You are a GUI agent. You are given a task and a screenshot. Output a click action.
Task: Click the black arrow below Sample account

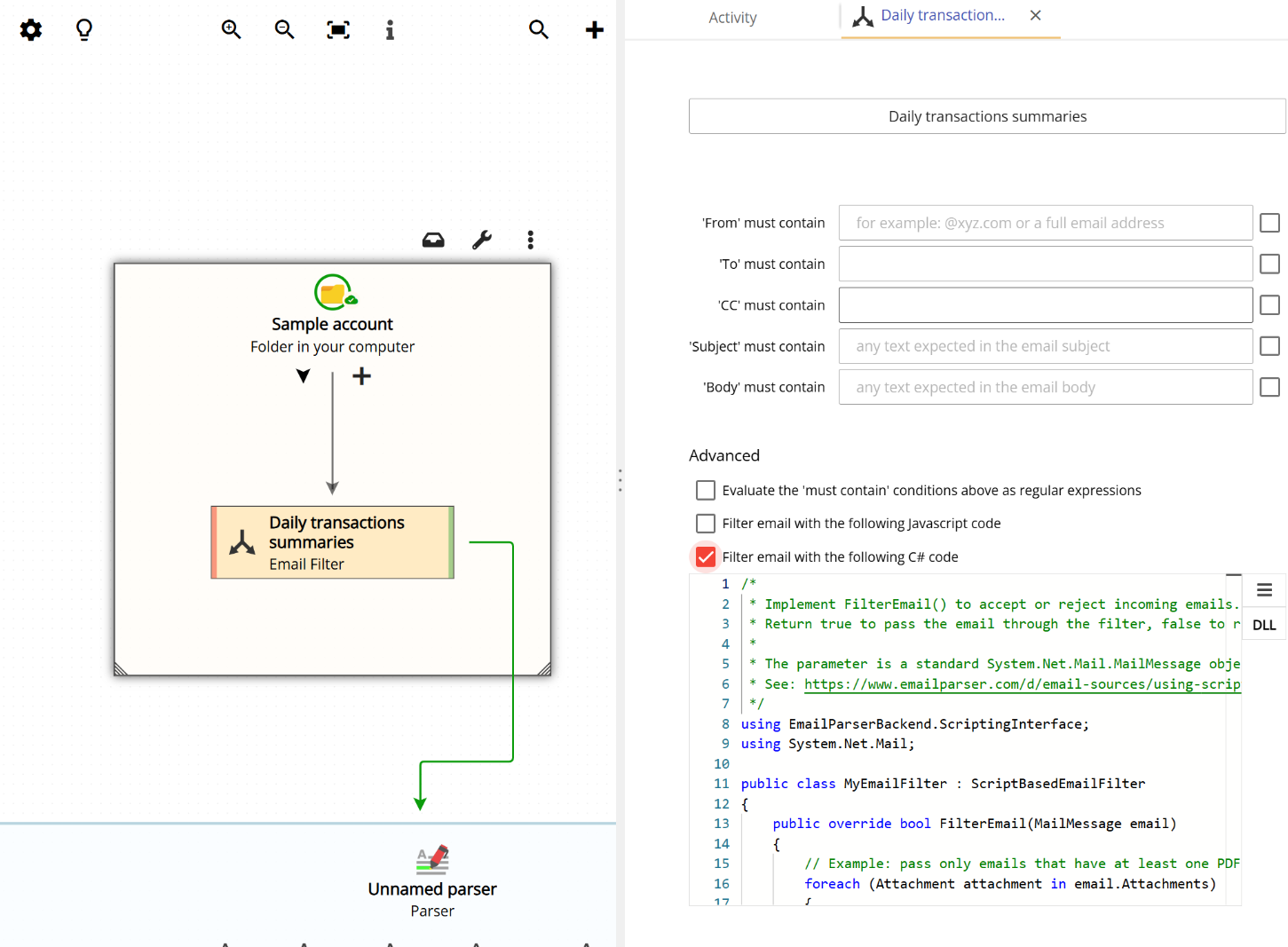coord(304,375)
